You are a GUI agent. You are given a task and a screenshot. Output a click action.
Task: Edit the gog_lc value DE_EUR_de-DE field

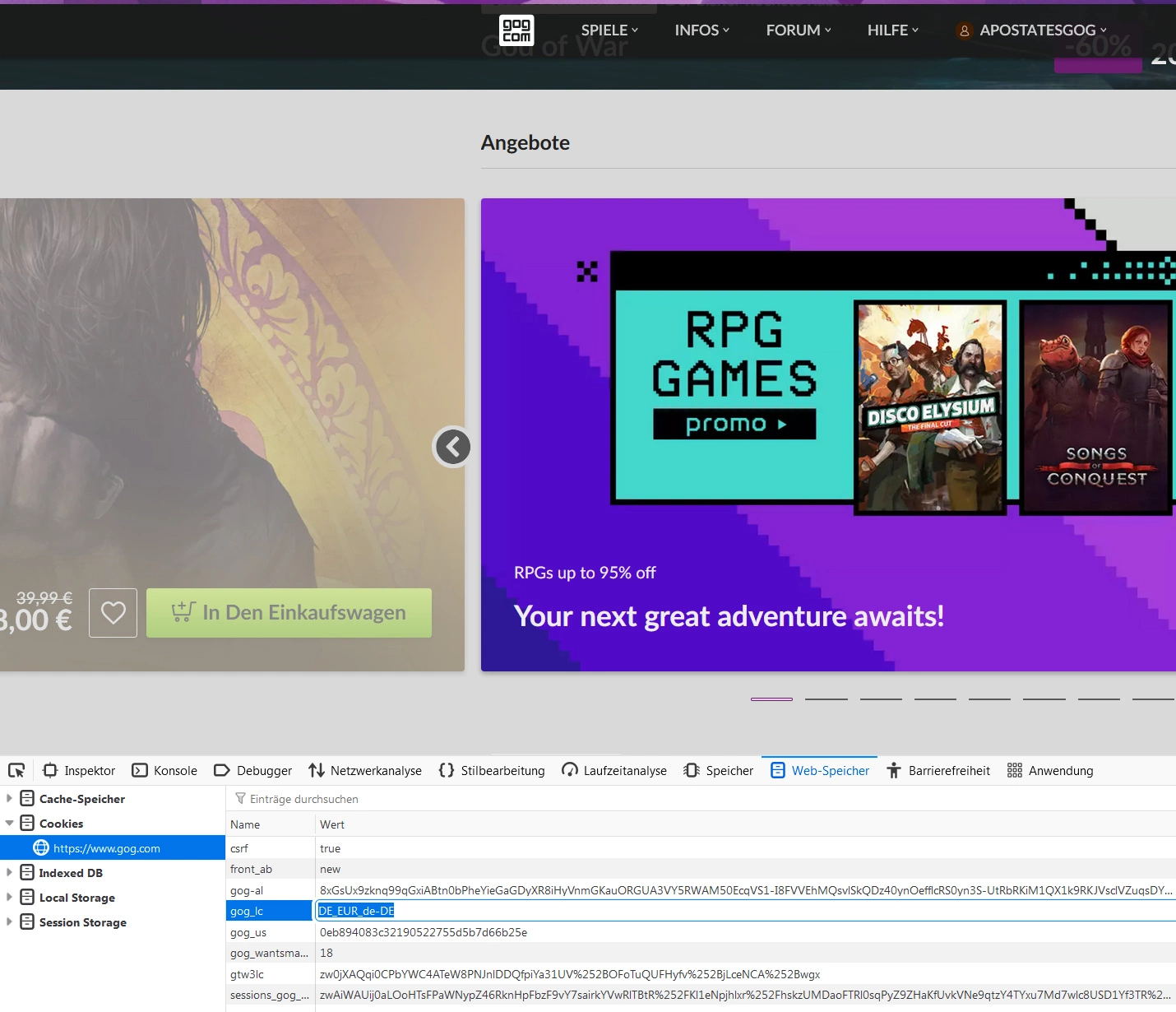pyautogui.click(x=746, y=911)
